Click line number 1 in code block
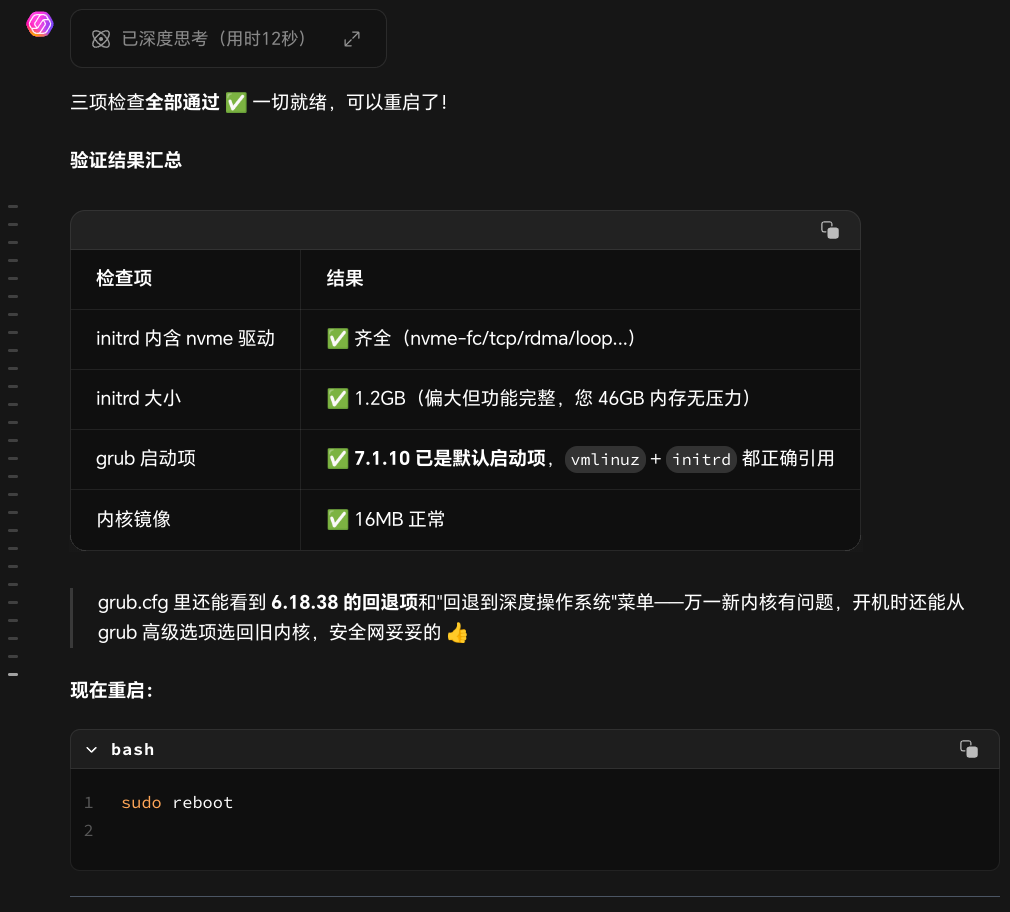This screenshot has width=1010, height=912. pos(89,803)
